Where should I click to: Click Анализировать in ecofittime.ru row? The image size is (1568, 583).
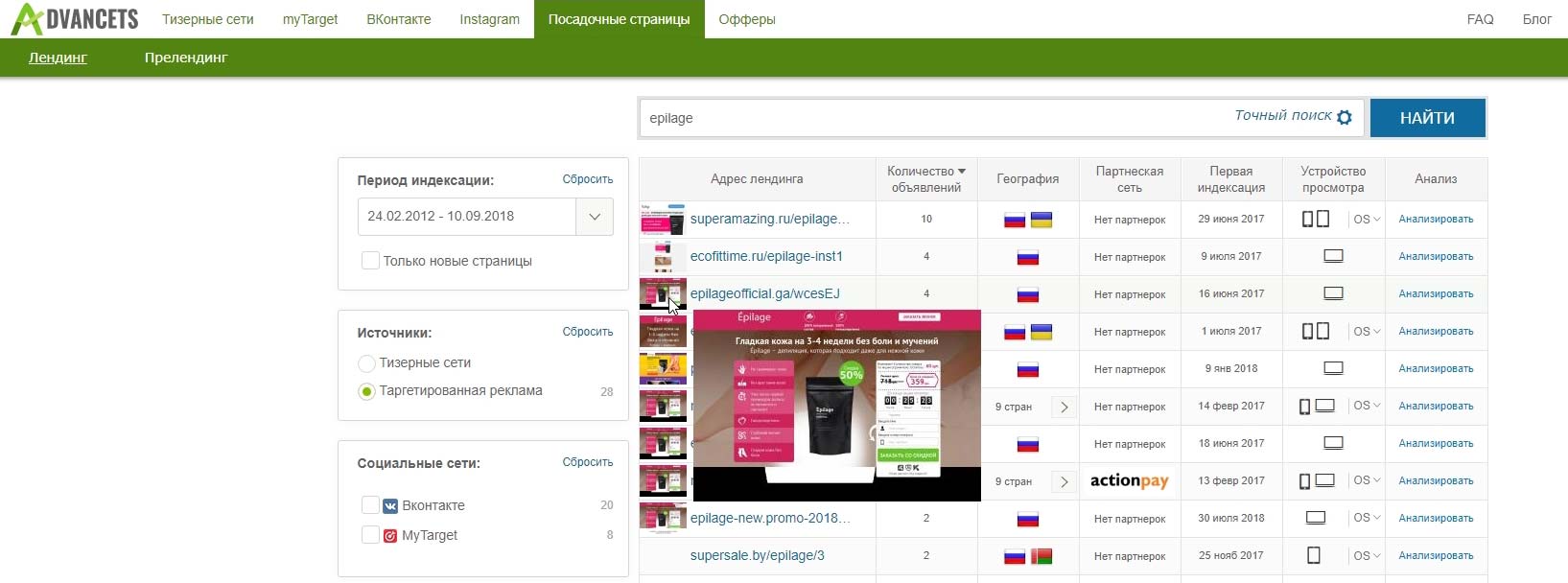(x=1436, y=257)
